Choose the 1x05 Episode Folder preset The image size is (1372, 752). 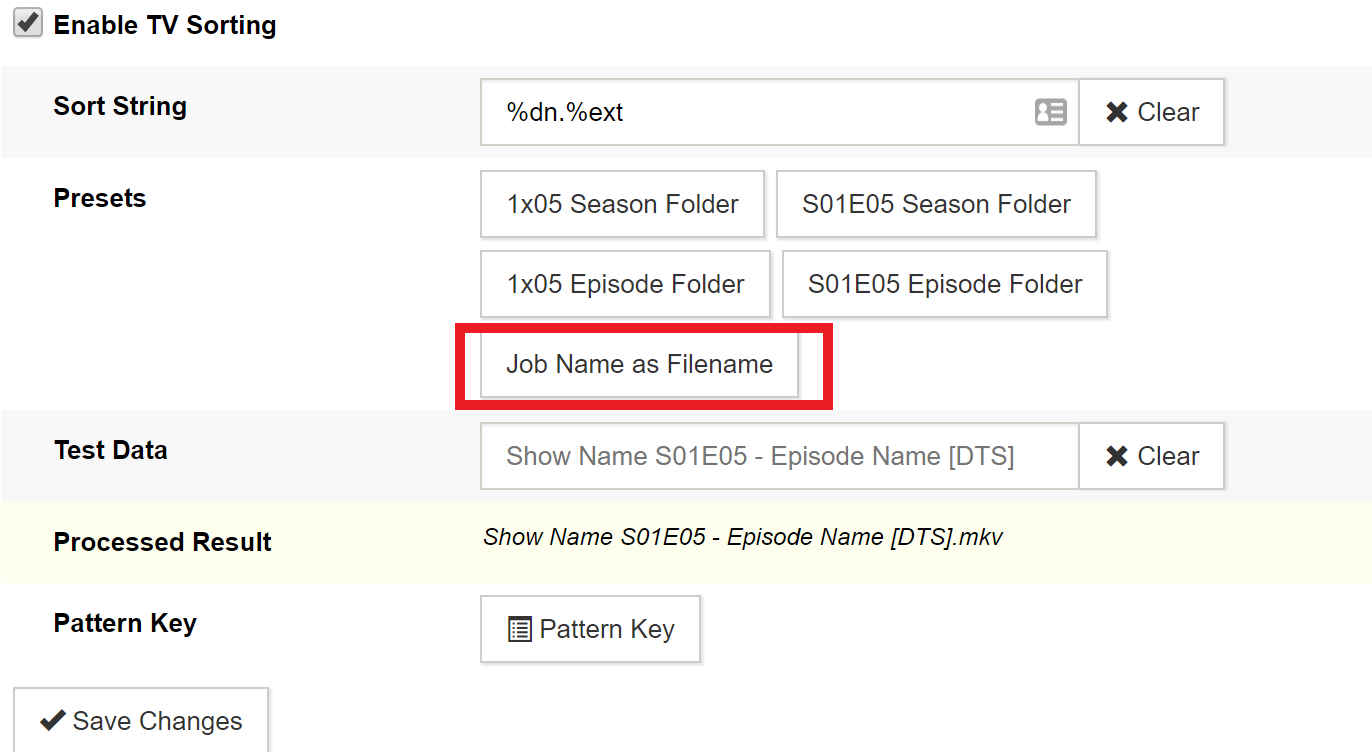(x=625, y=284)
